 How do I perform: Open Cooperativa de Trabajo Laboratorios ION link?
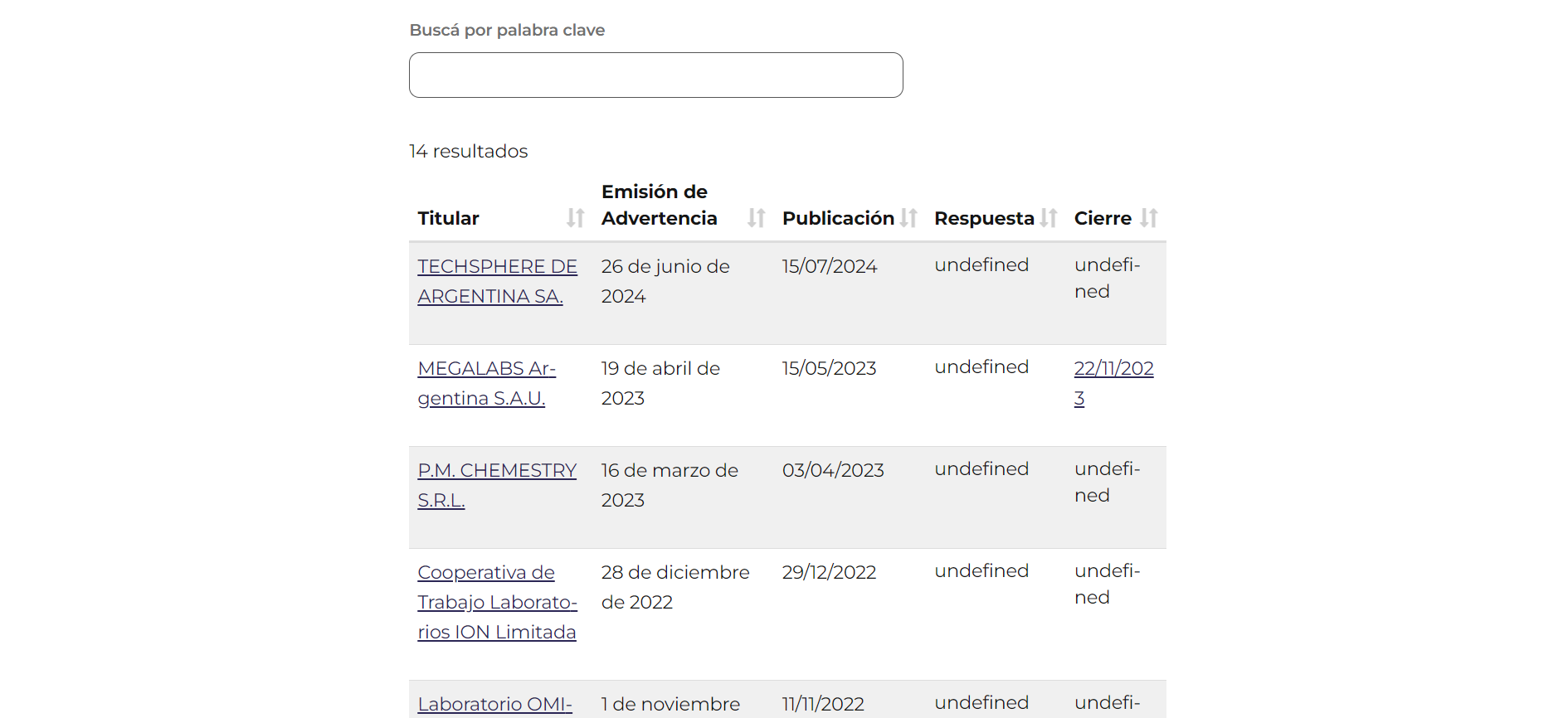click(496, 602)
